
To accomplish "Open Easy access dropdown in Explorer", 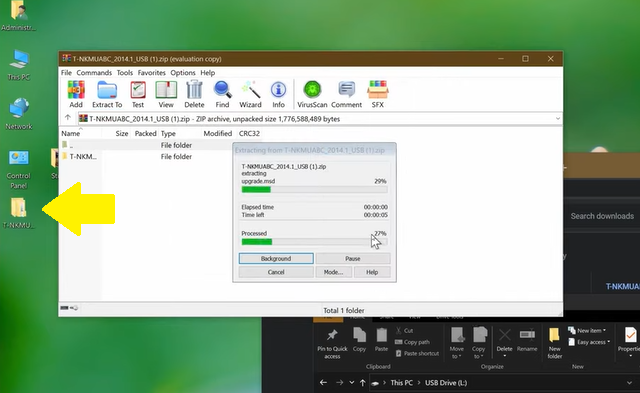I will [x=589, y=342].
